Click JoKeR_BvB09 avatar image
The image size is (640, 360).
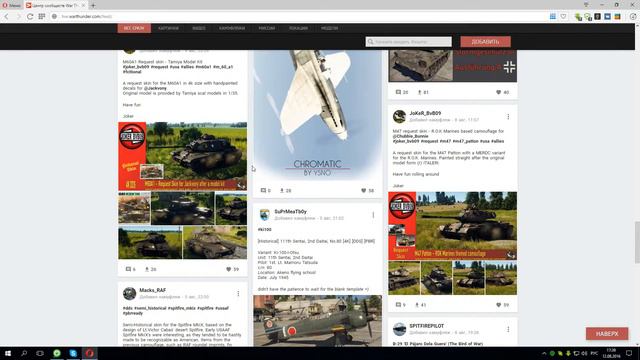click(x=399, y=117)
